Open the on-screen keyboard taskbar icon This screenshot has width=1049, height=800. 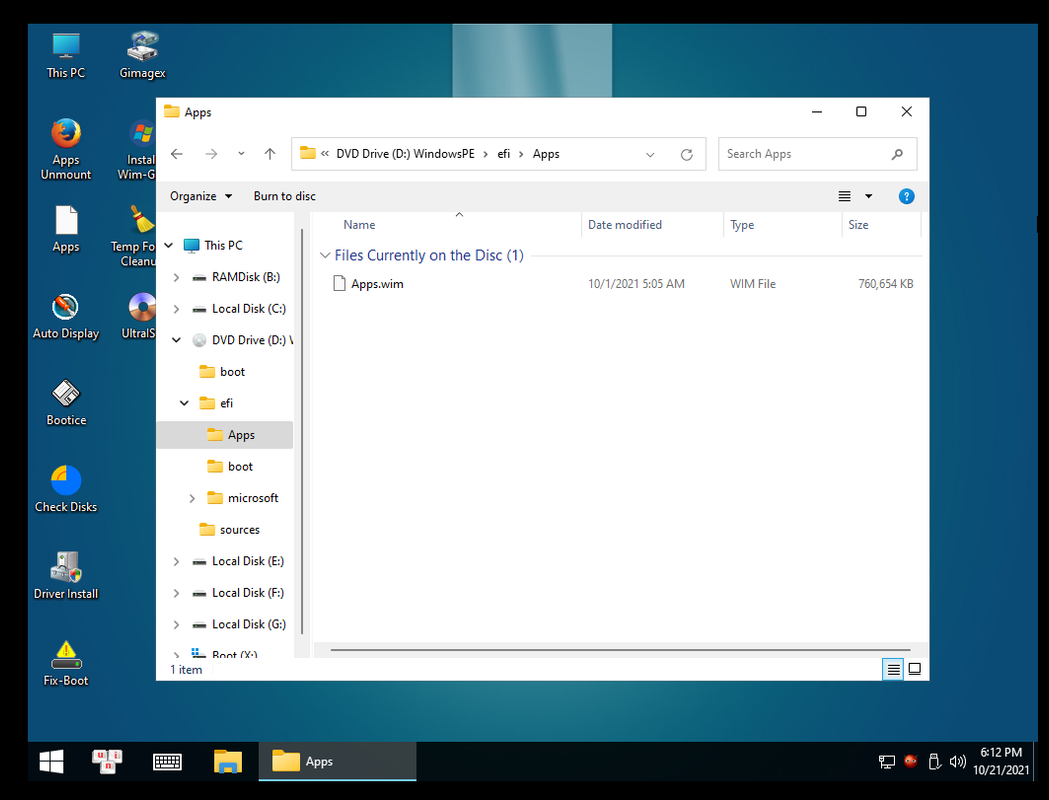pyautogui.click(x=167, y=761)
